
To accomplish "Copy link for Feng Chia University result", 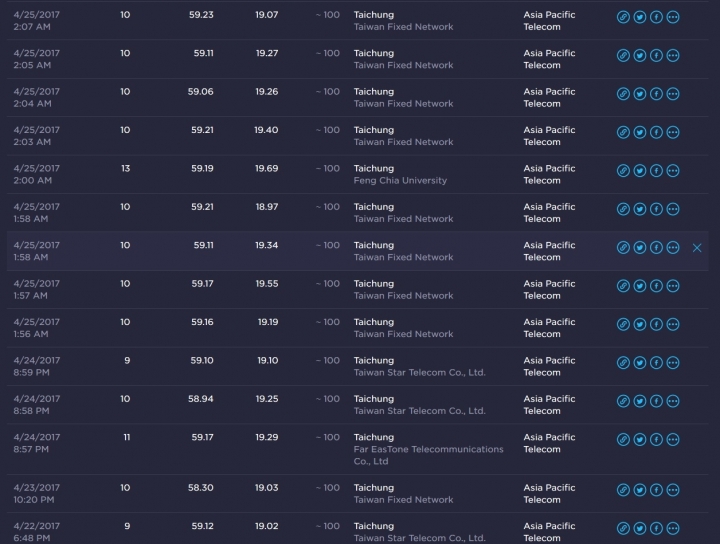I will tap(623, 170).
